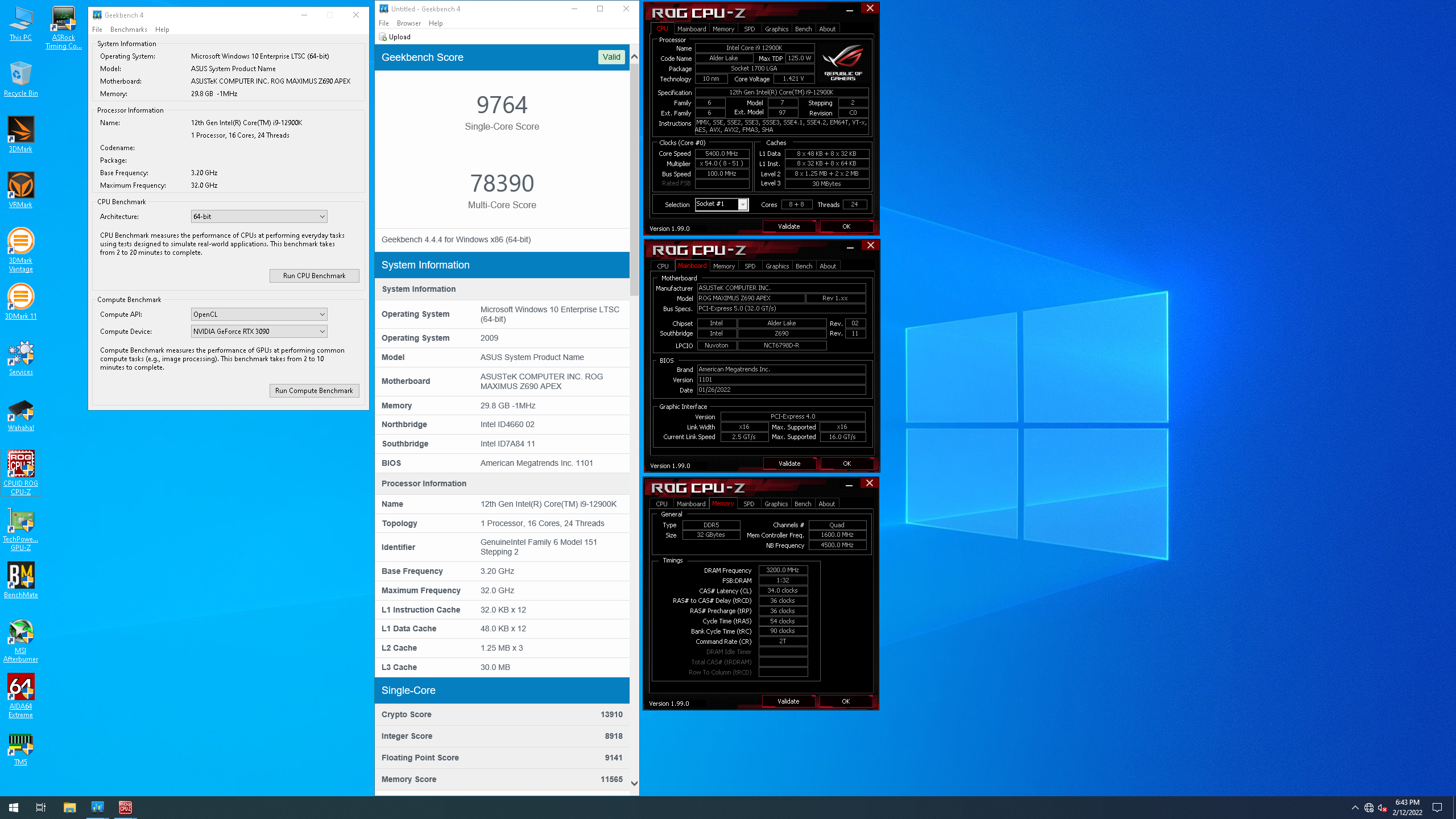Select CPU tab in middle CPU-Z window
This screenshot has height=819, width=1456.
coord(663,266)
